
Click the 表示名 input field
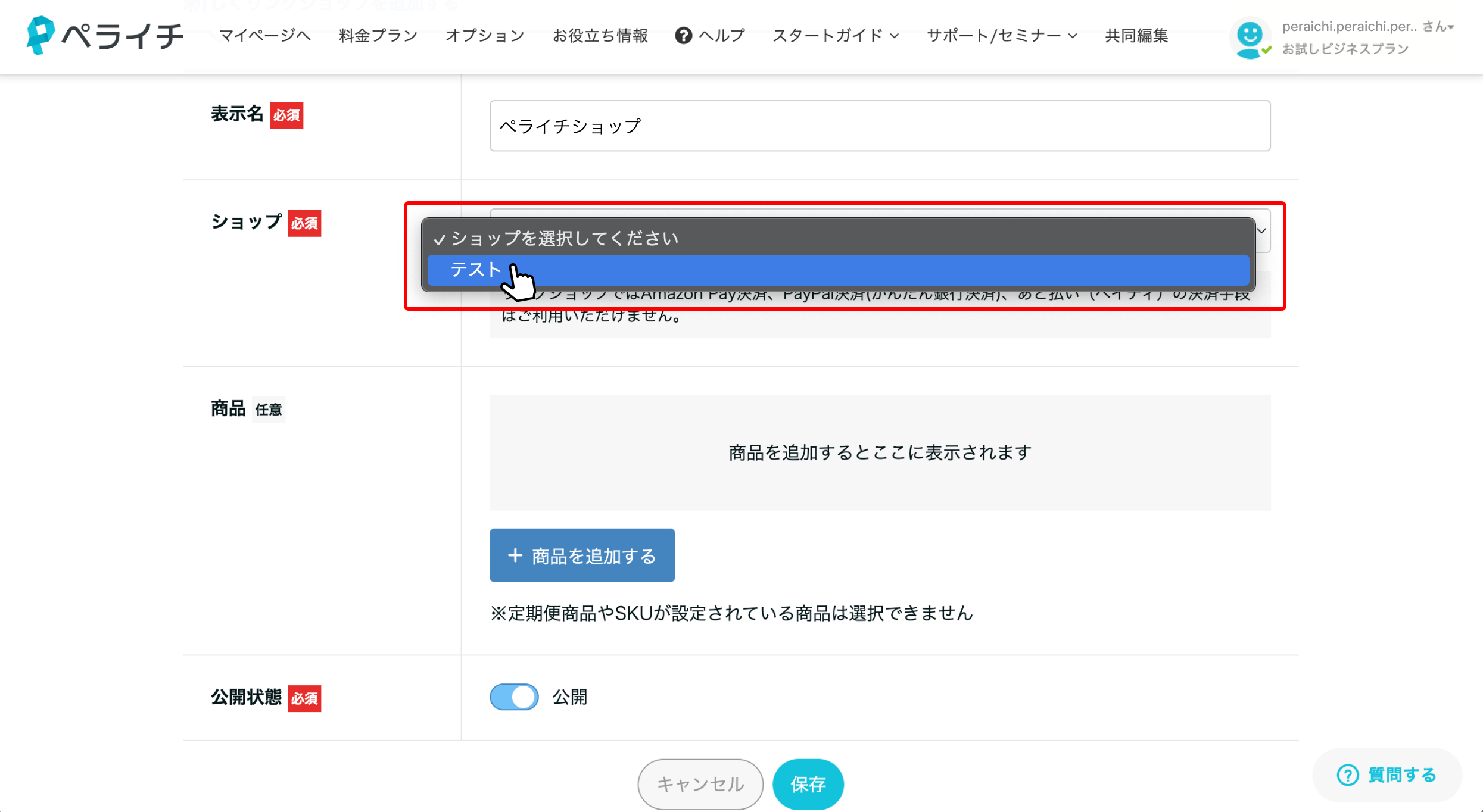point(880,126)
